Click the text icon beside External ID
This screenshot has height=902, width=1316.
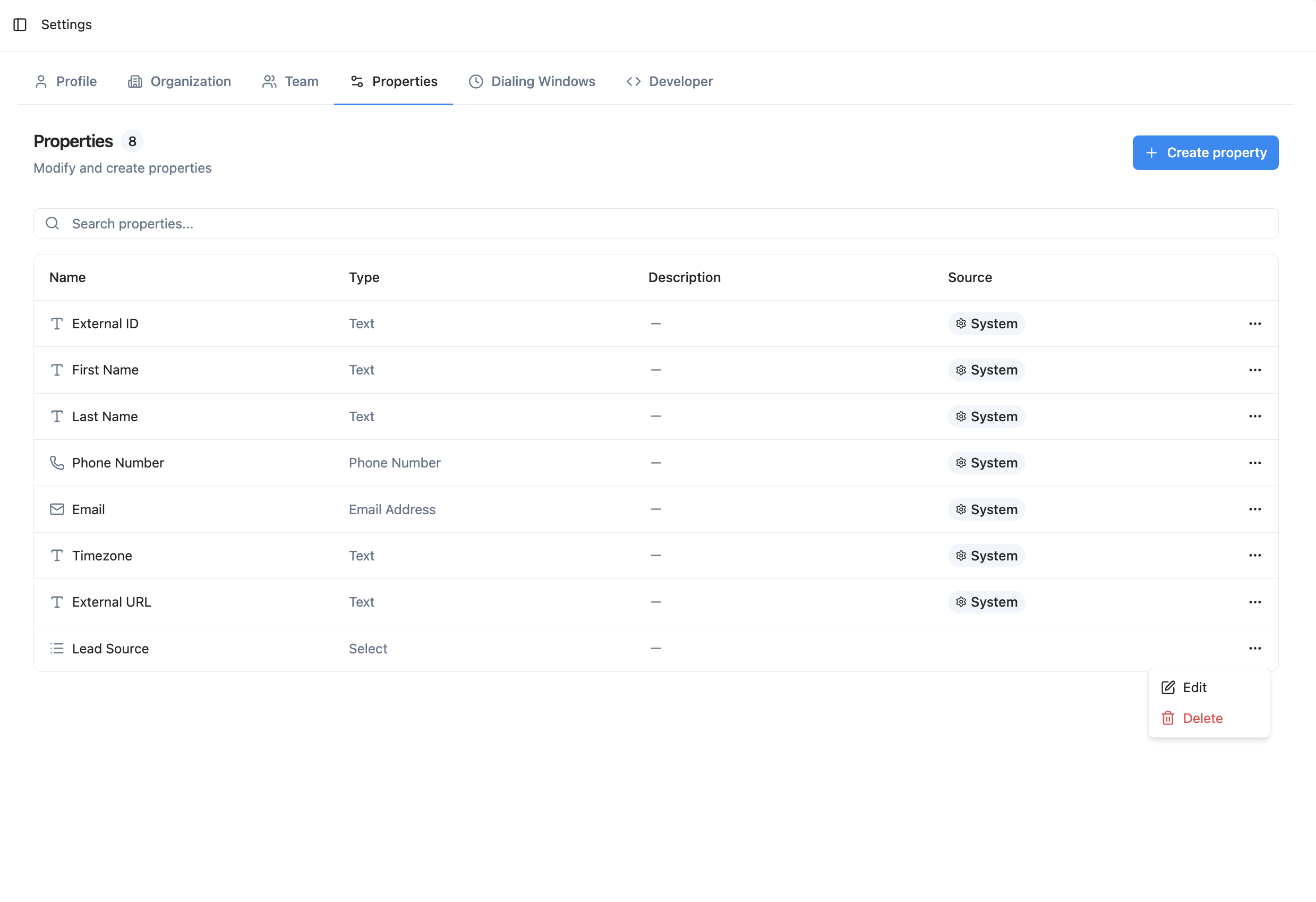[57, 324]
